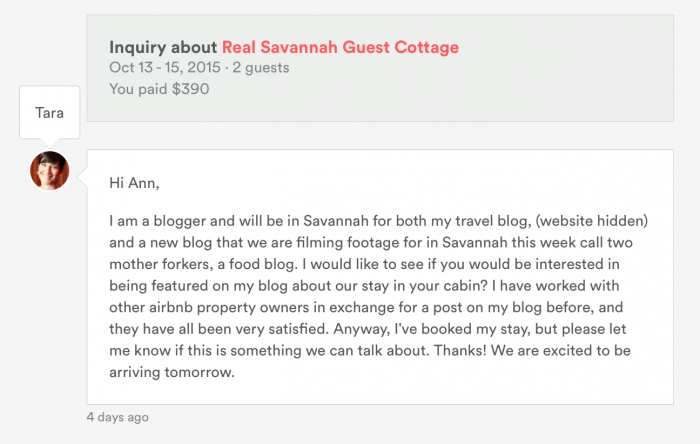Click Tara's round profile photo
700x444 pixels.
(50, 171)
